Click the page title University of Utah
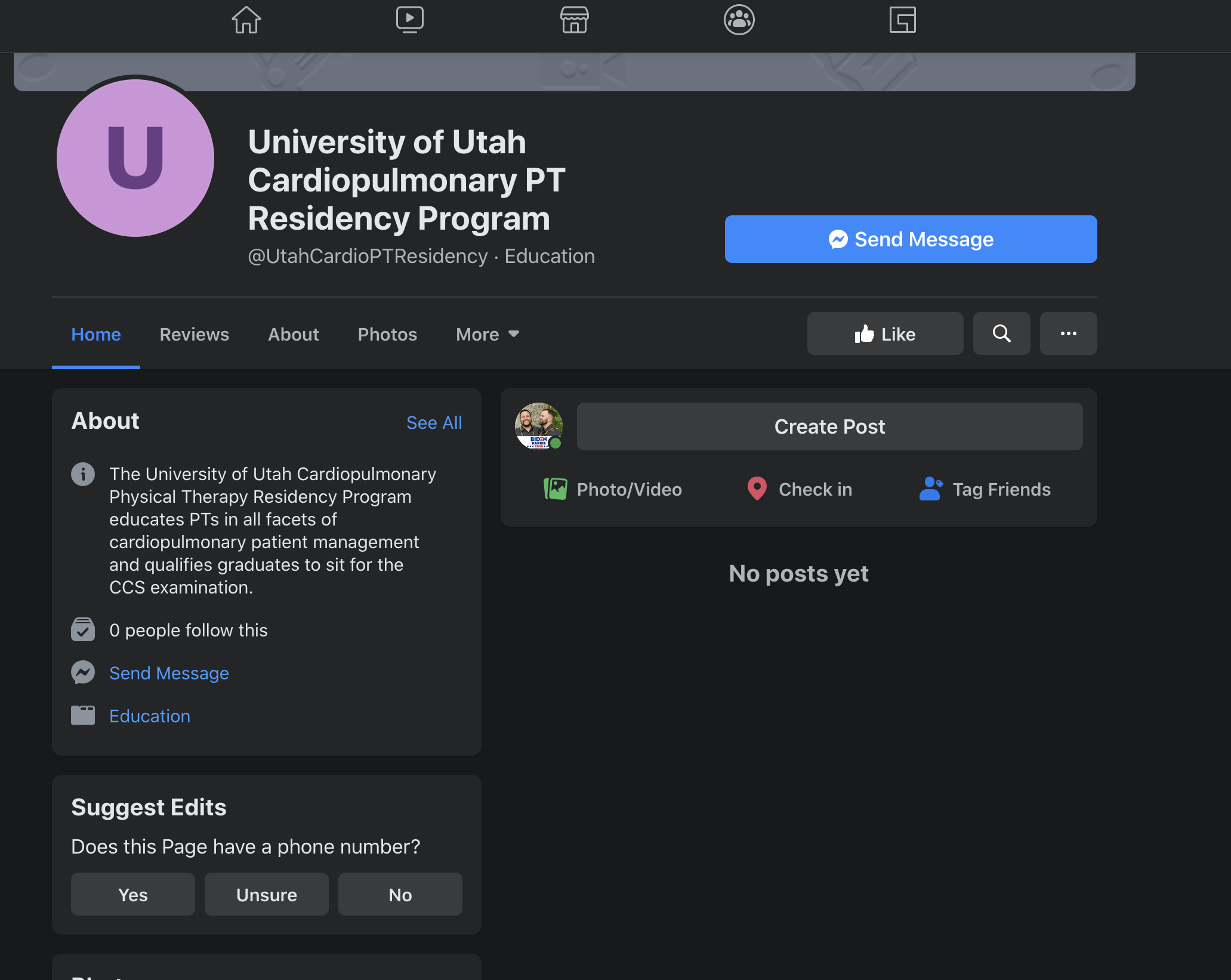Screen dimensions: 1231x980 pyautogui.click(x=406, y=180)
